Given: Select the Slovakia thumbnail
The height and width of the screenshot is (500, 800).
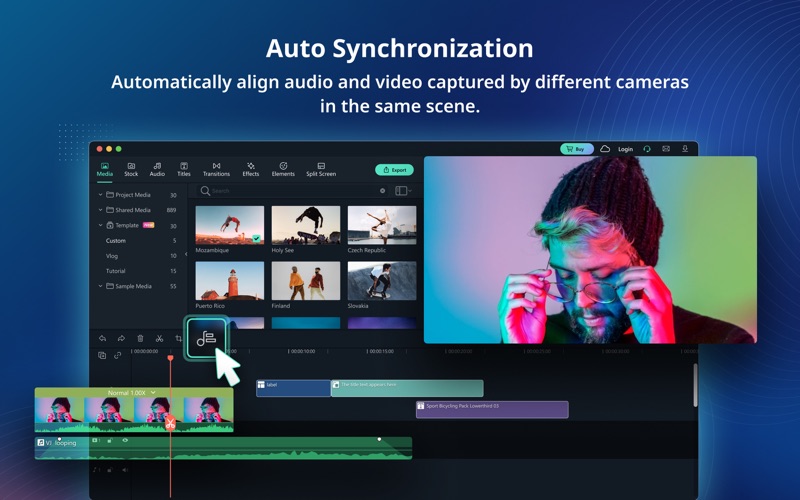Looking at the screenshot, I should 382,281.
